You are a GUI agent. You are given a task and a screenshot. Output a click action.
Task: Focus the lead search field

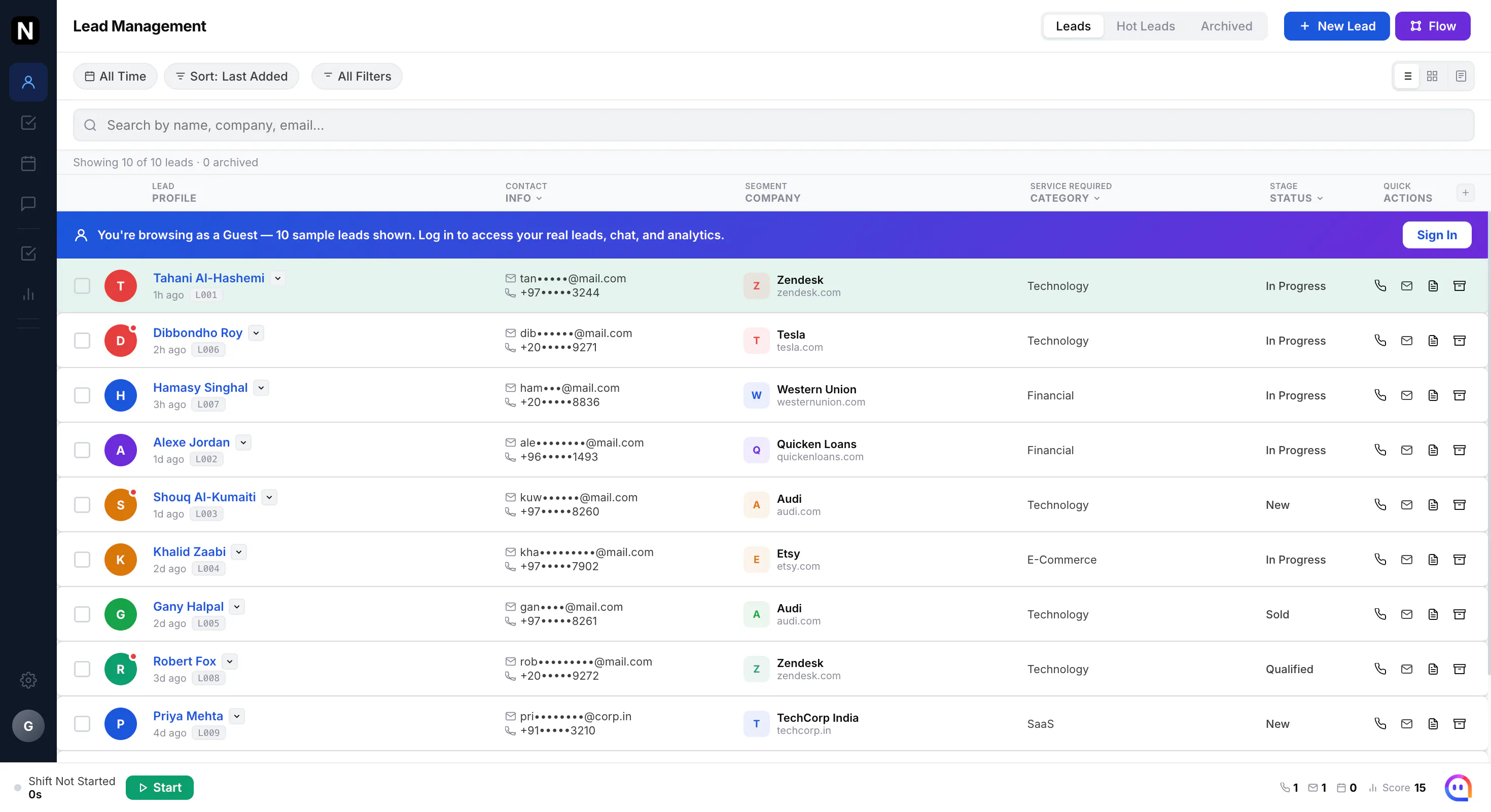click(773, 125)
